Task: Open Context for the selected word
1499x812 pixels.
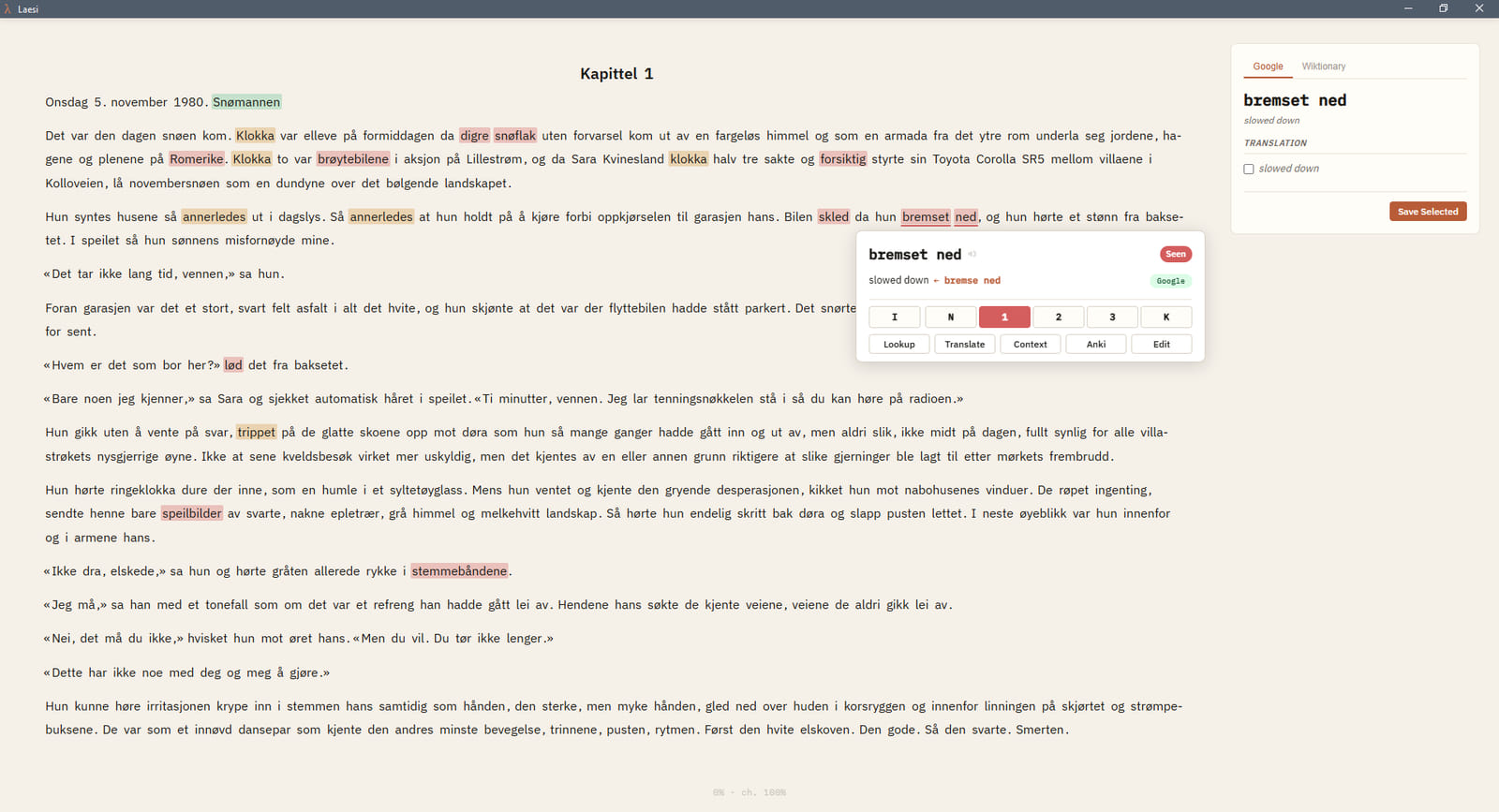Action: (1031, 344)
